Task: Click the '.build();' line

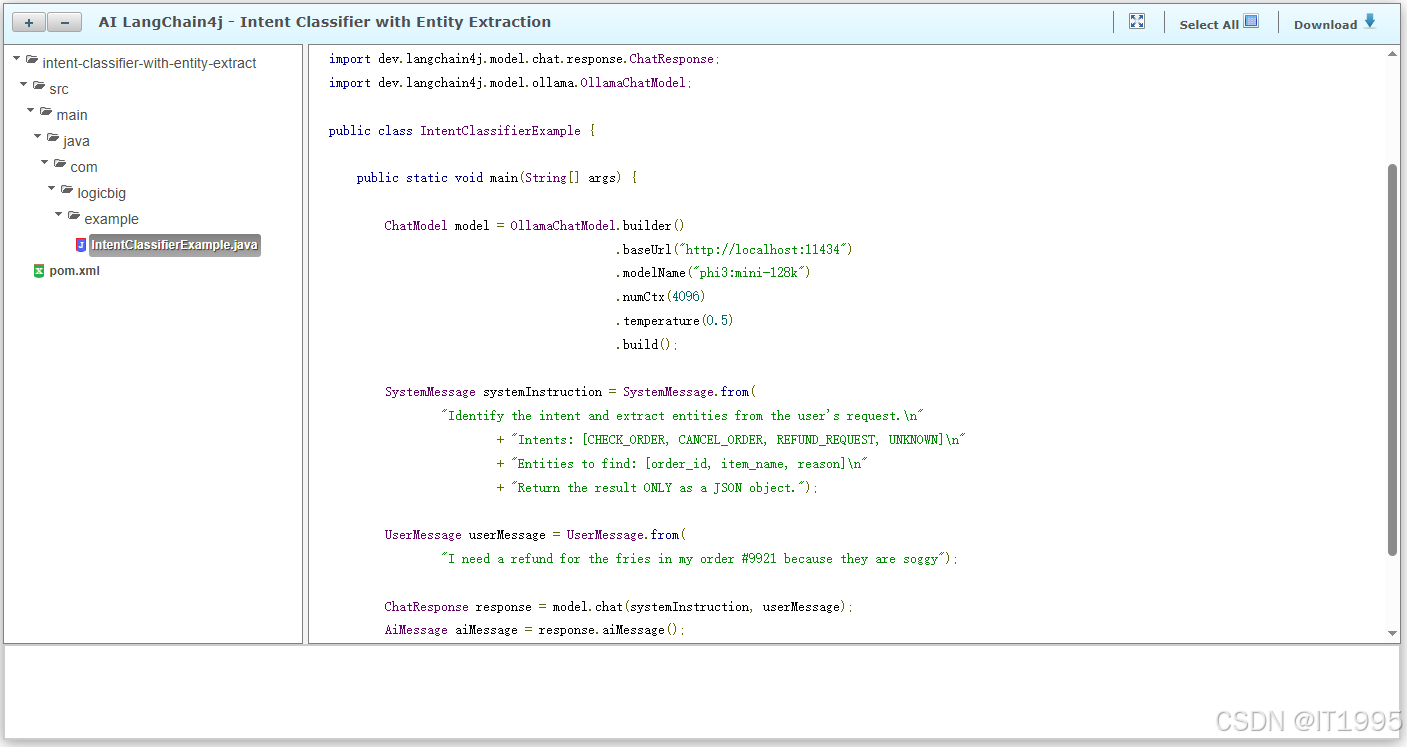Action: [x=646, y=345]
